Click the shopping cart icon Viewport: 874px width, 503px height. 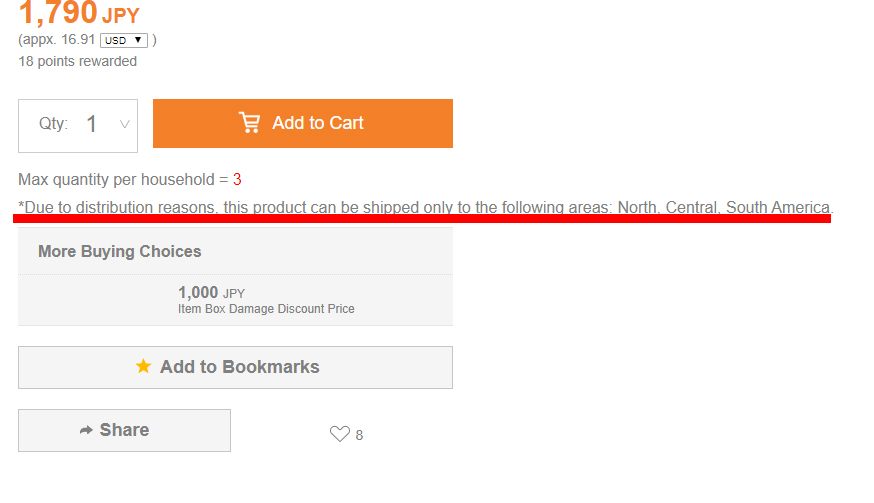point(249,123)
